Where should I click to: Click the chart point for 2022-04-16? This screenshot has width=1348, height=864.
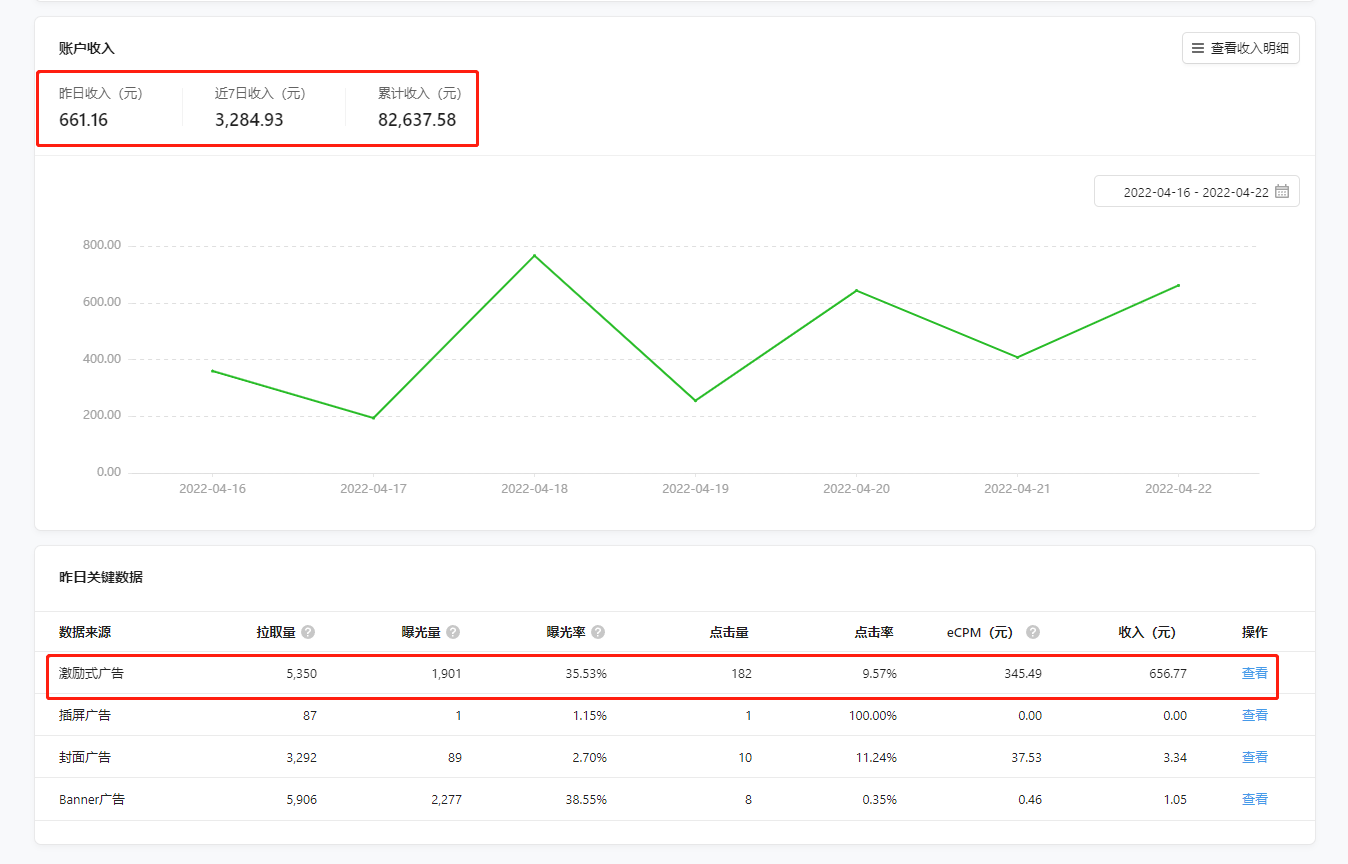coord(212,371)
